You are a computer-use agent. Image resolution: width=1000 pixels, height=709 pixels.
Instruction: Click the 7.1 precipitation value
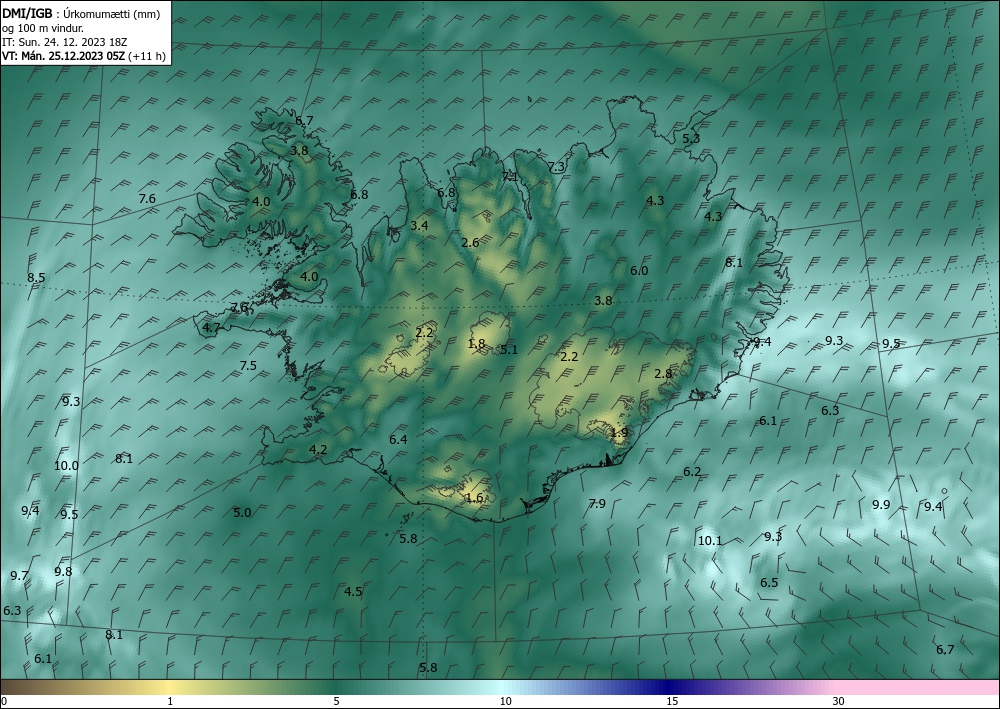(510, 177)
